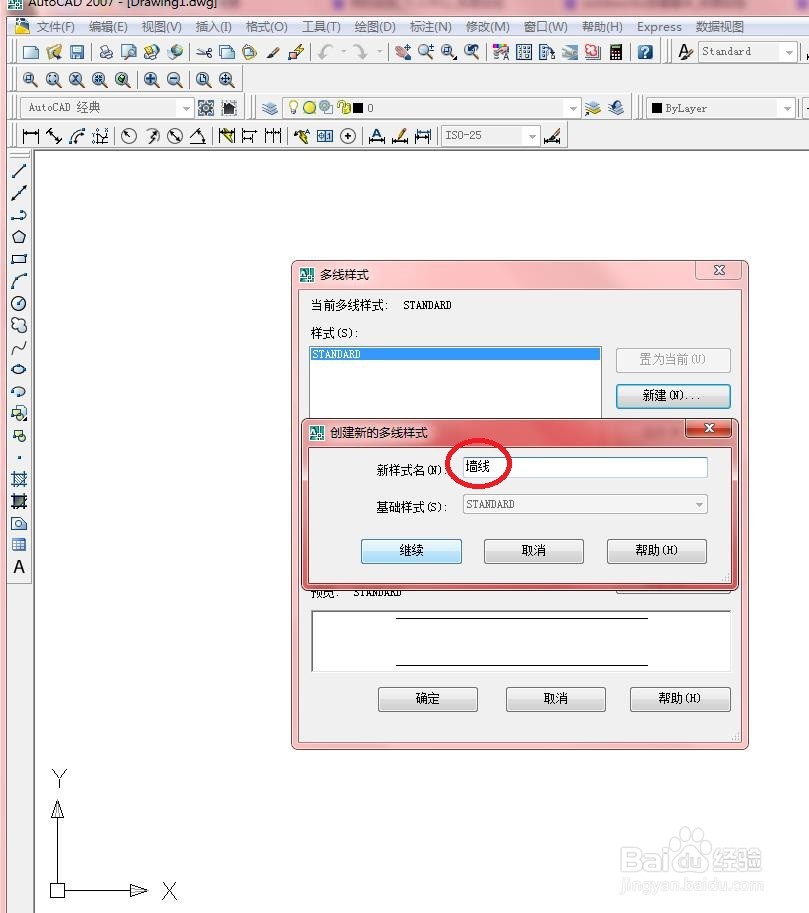Click the Cut scissors icon
This screenshot has width=809, height=913.
(203, 52)
